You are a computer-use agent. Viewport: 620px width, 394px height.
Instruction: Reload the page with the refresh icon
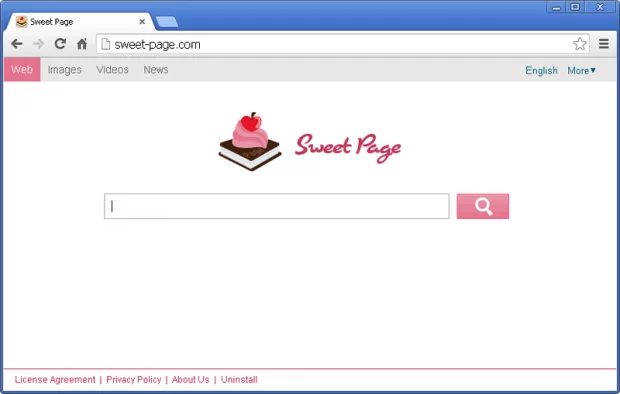[x=60, y=44]
